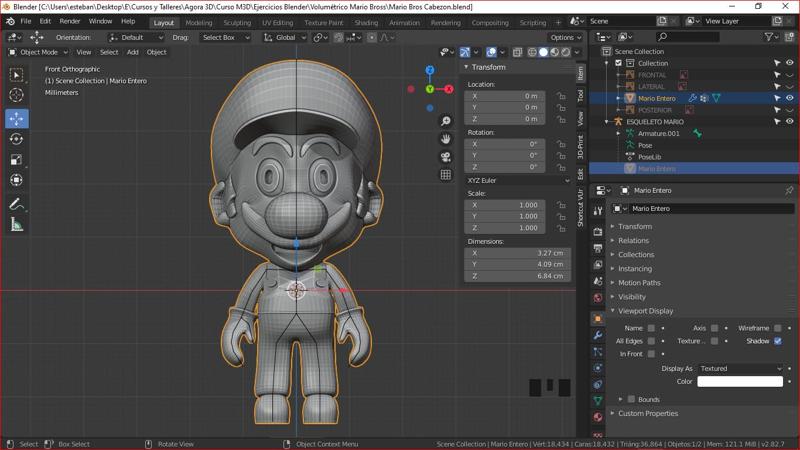Select the Move tool in left toolbar

(16, 118)
